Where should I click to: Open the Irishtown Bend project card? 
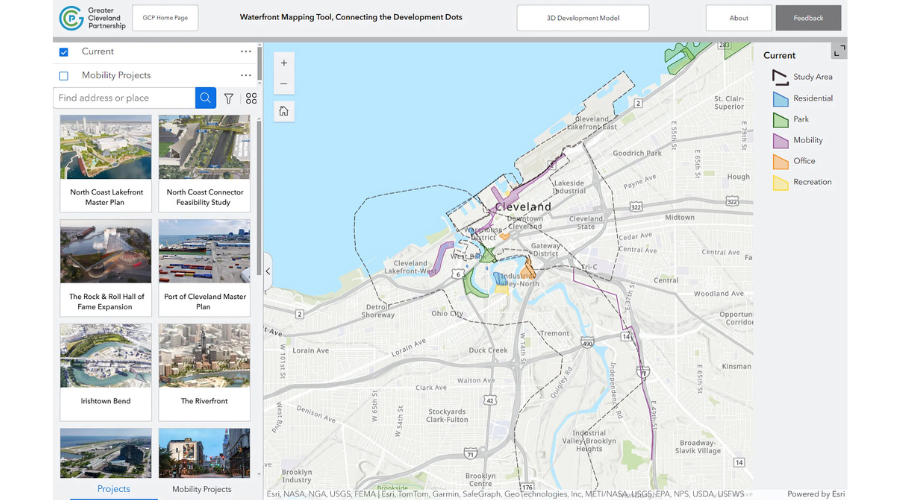pyautogui.click(x=106, y=372)
